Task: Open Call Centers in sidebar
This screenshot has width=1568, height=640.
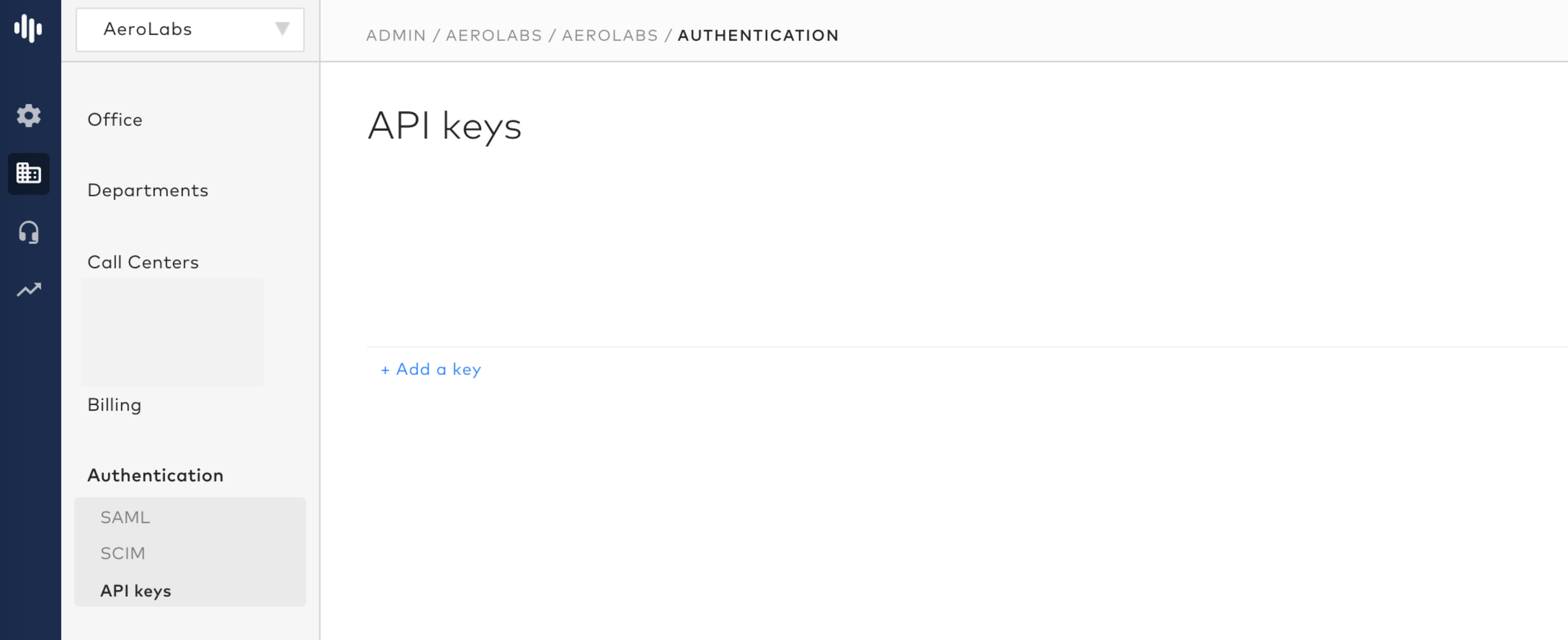Action: click(143, 262)
